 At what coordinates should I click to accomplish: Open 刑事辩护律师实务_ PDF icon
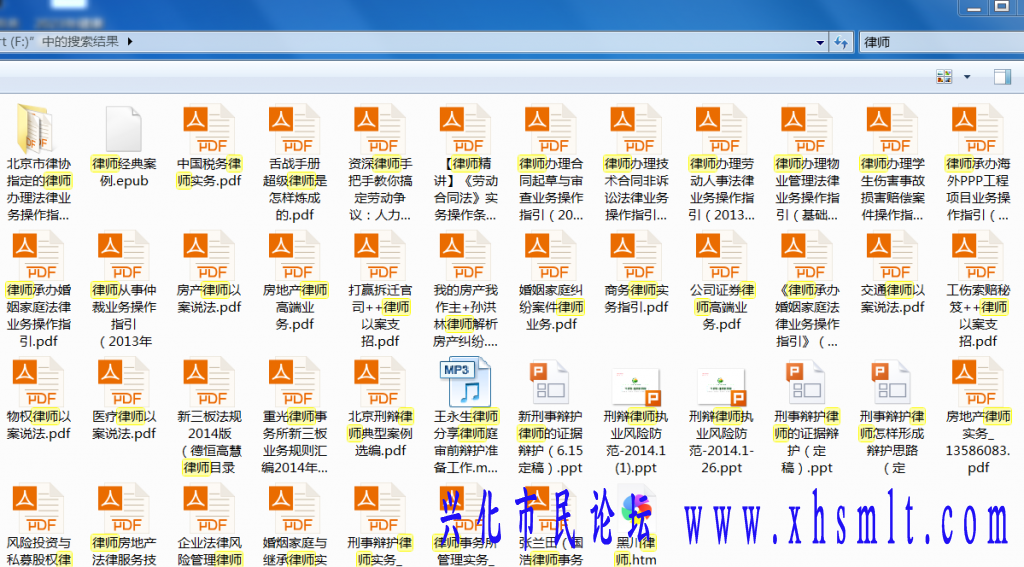point(379,509)
